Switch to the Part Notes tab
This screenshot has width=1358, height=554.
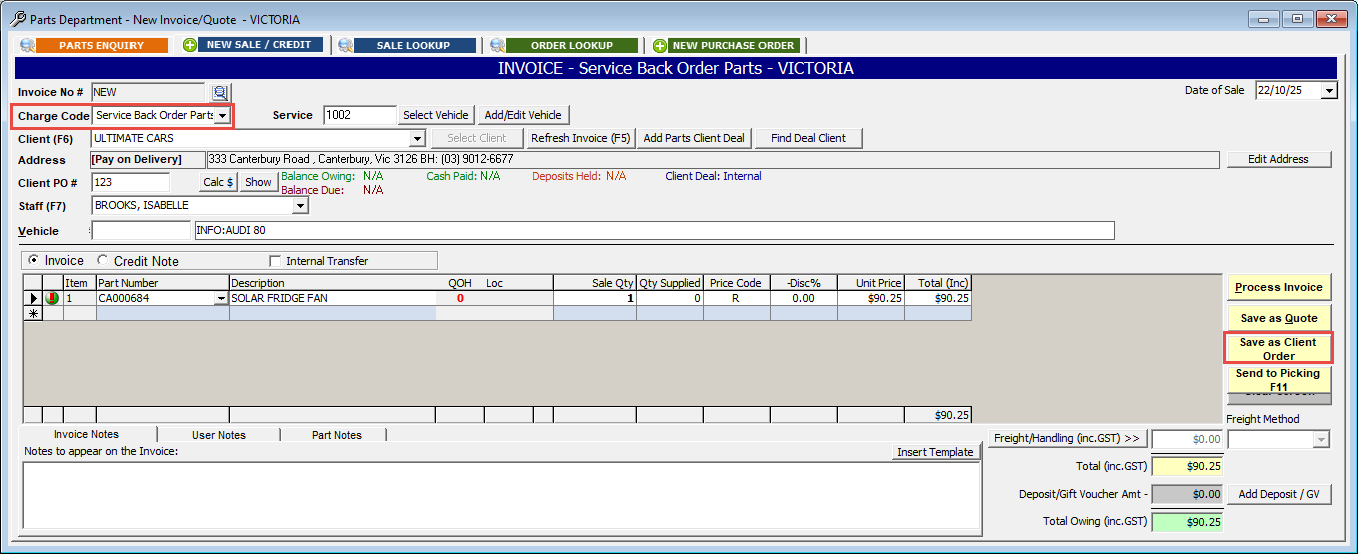coord(336,435)
